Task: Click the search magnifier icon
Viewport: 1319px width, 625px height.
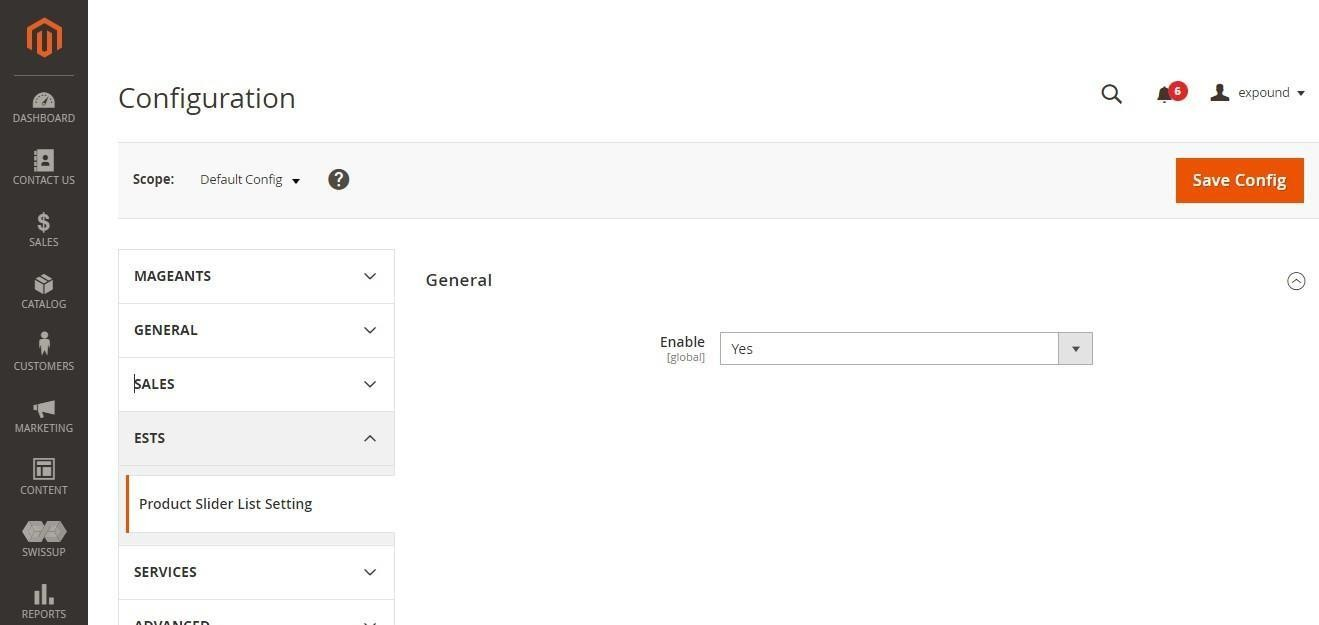Action: tap(1111, 94)
